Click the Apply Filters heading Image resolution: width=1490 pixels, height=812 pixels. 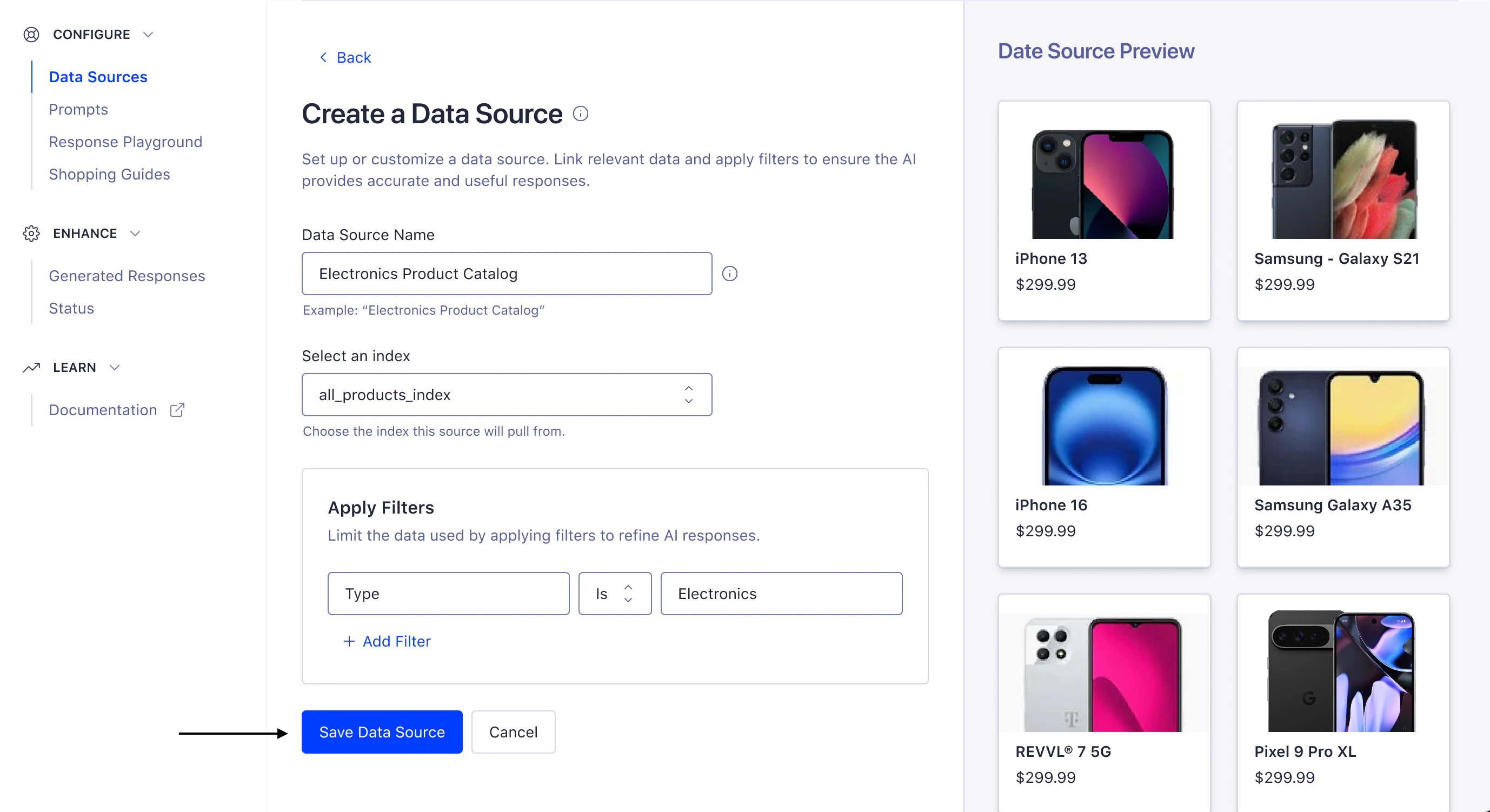pos(381,507)
